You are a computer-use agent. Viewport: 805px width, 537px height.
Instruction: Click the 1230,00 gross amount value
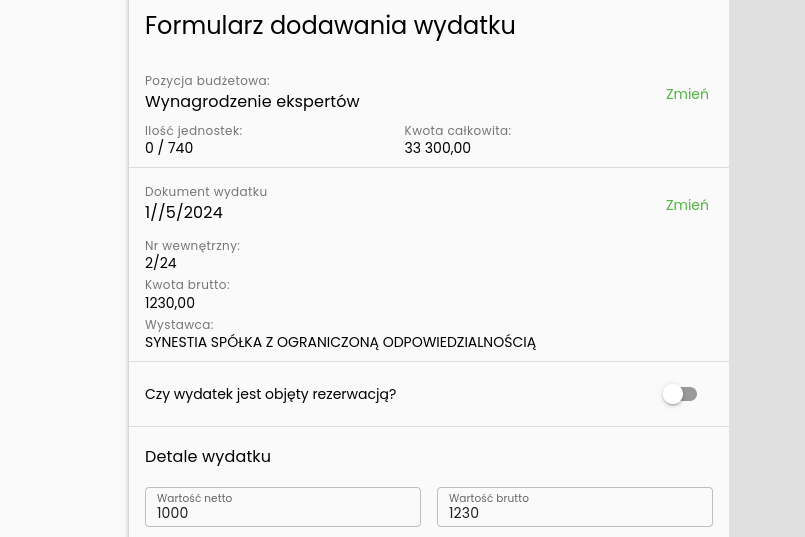click(170, 303)
